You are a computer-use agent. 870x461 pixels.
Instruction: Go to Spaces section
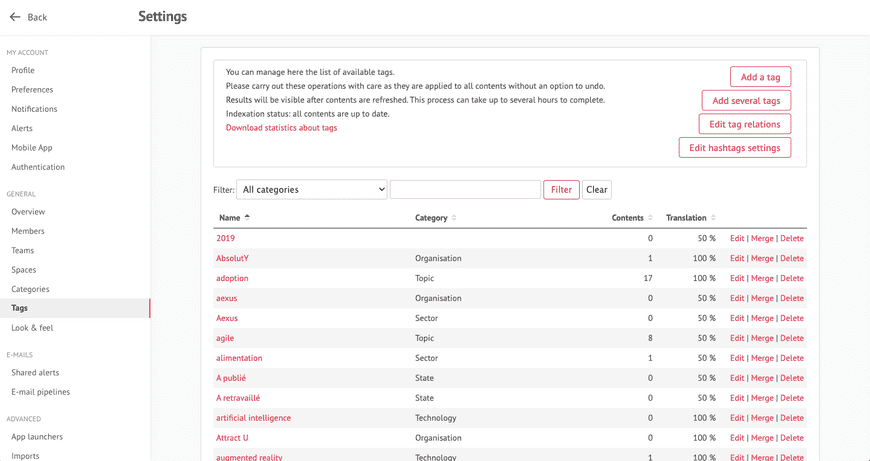pyautogui.click(x=23, y=270)
